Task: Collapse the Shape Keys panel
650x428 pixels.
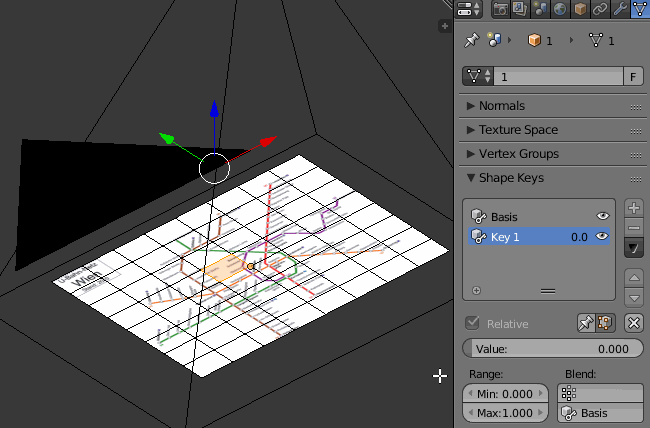Action: (x=511, y=178)
